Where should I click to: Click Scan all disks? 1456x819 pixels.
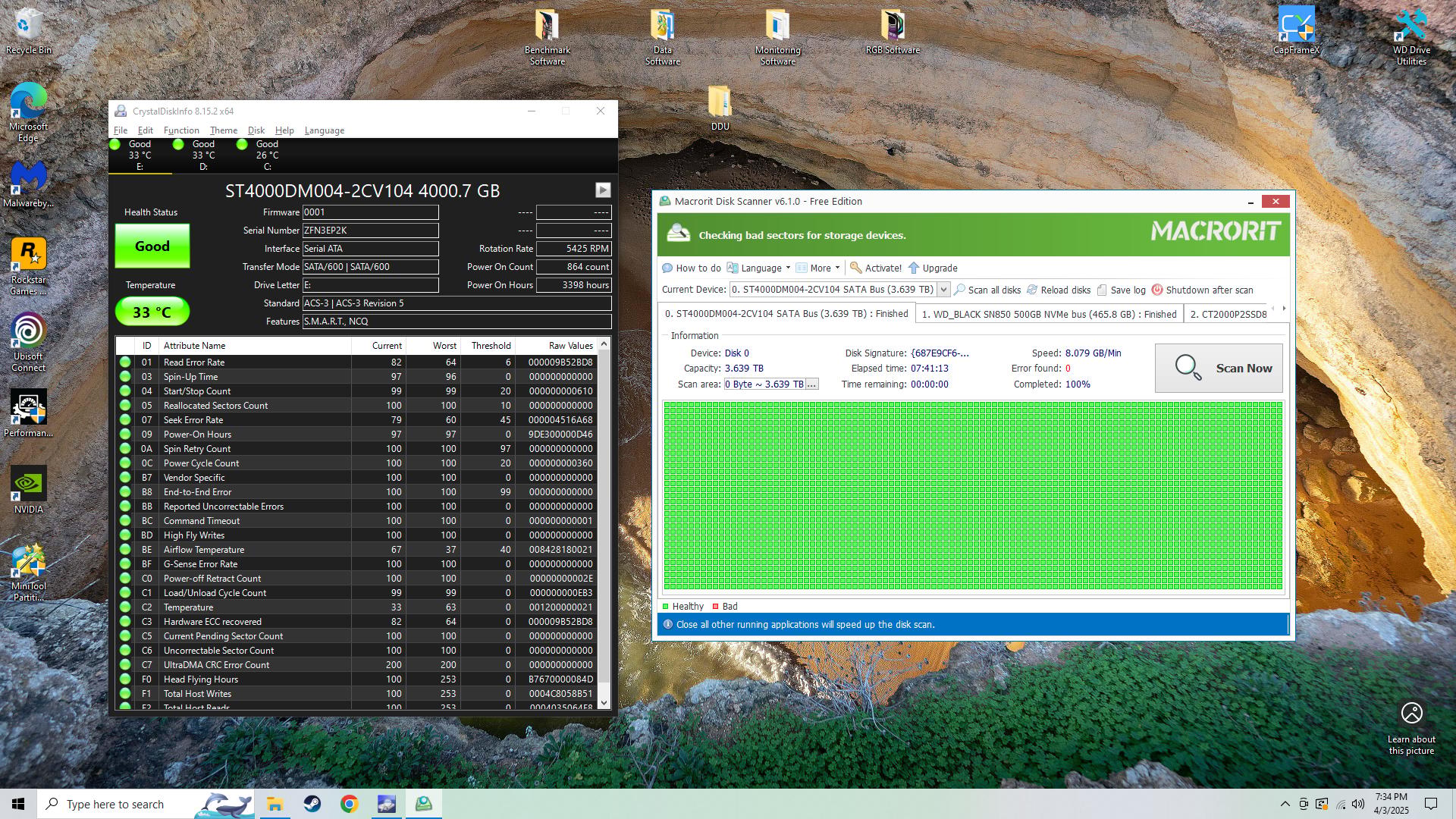coord(987,290)
